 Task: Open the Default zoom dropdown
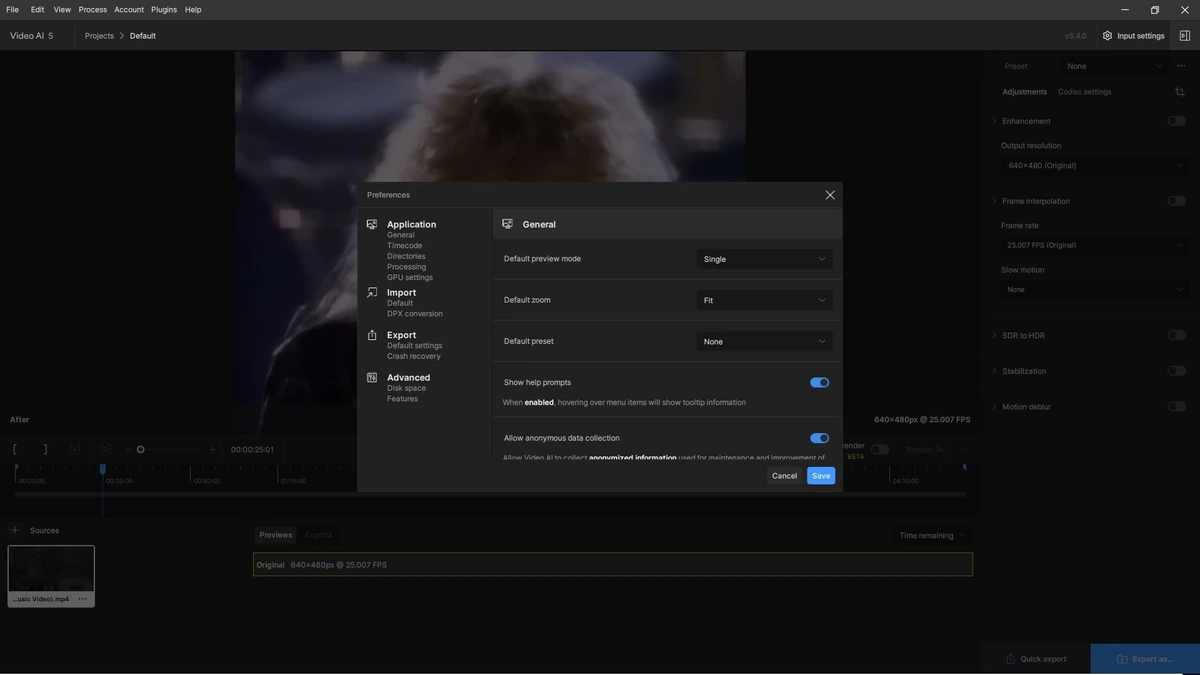pos(764,300)
